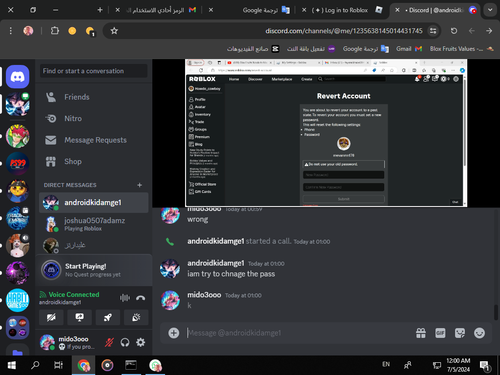
Task: Open Windows taskbar search
Action: click(35, 365)
